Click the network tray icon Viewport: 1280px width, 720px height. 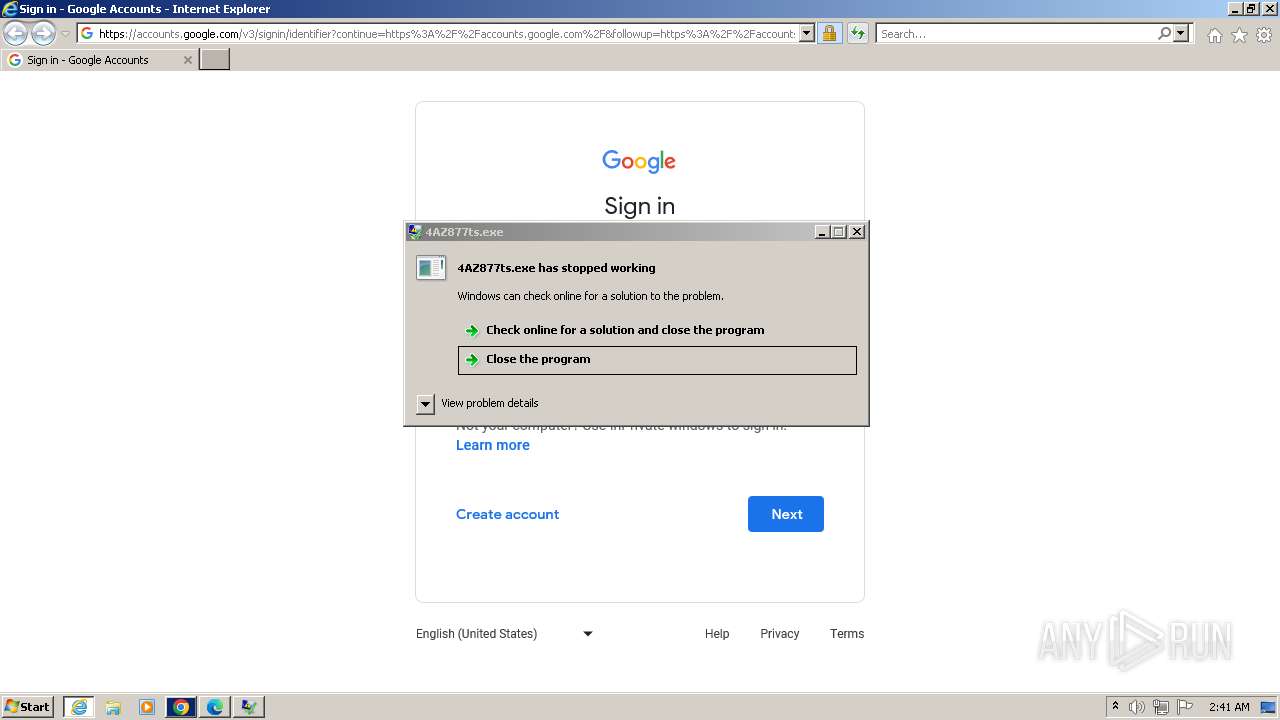point(1161,707)
